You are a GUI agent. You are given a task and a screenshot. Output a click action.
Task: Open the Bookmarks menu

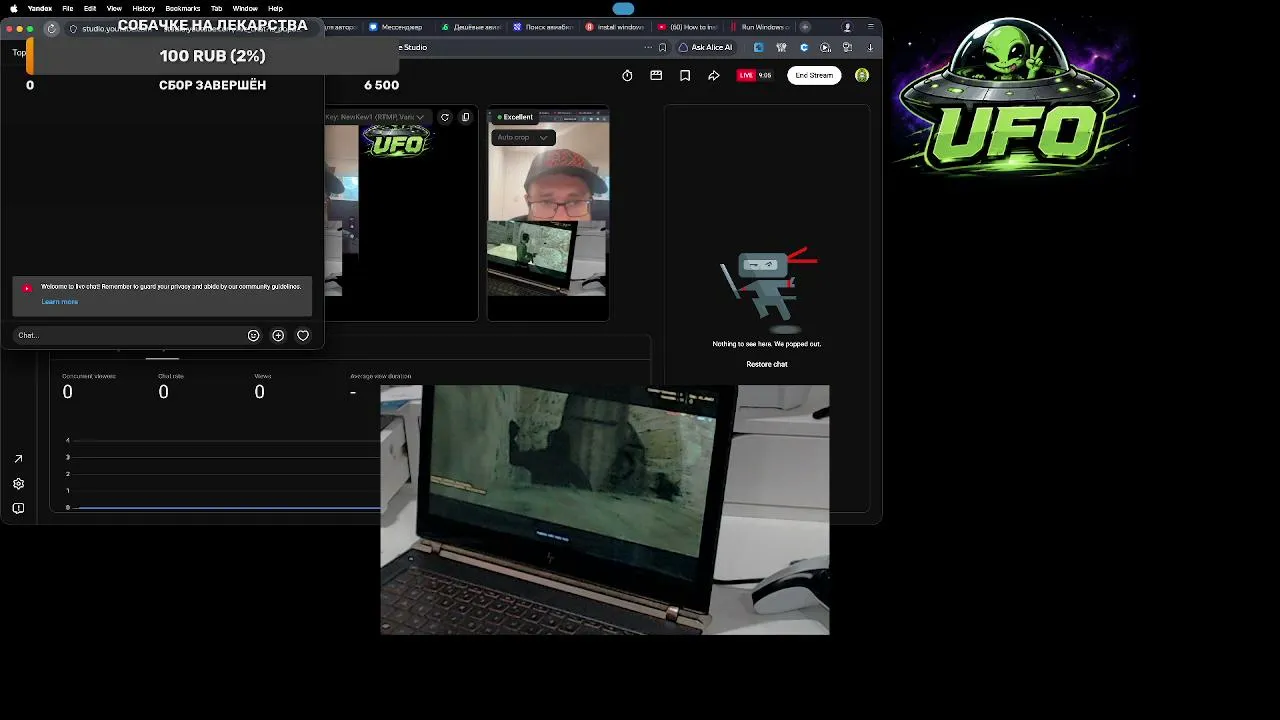[x=183, y=8]
